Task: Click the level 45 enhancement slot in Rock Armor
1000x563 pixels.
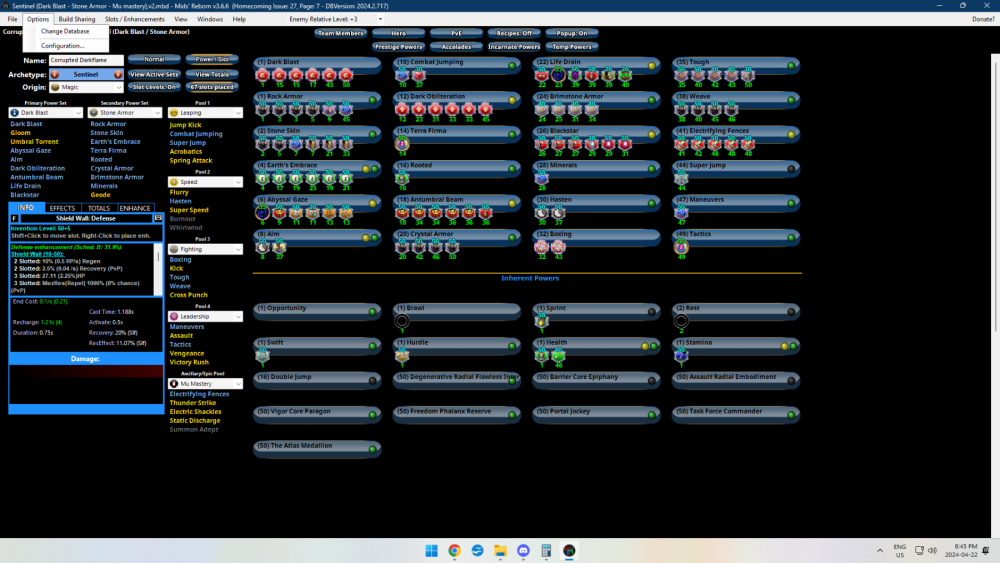Action: point(346,109)
